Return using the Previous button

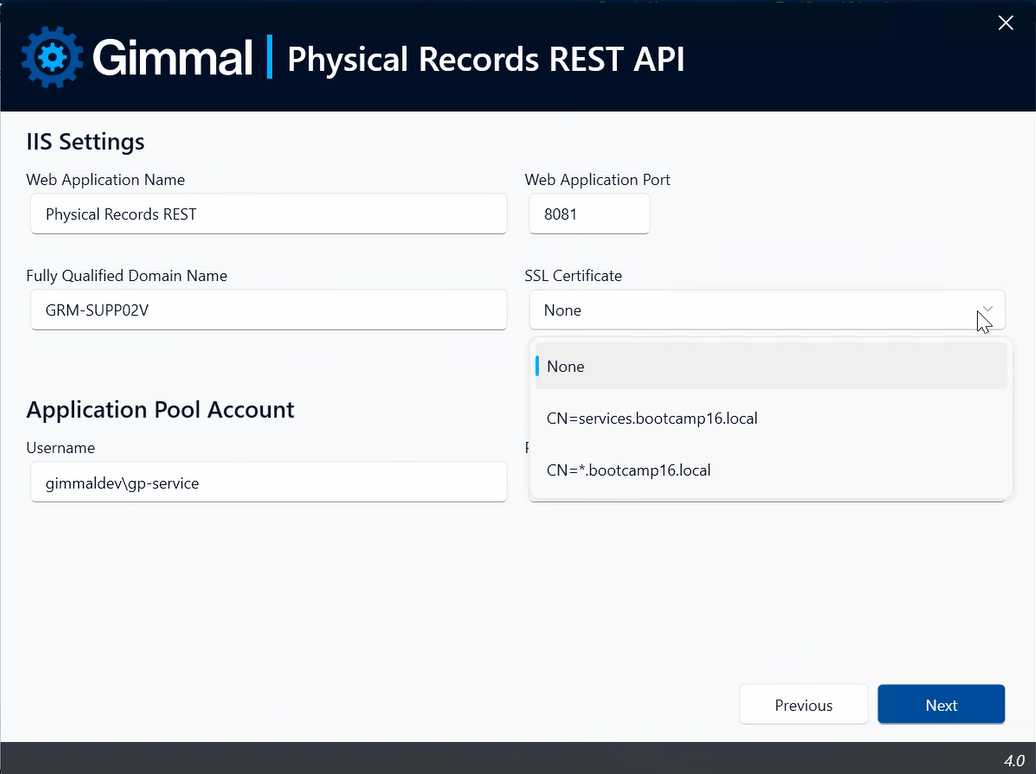tap(803, 705)
